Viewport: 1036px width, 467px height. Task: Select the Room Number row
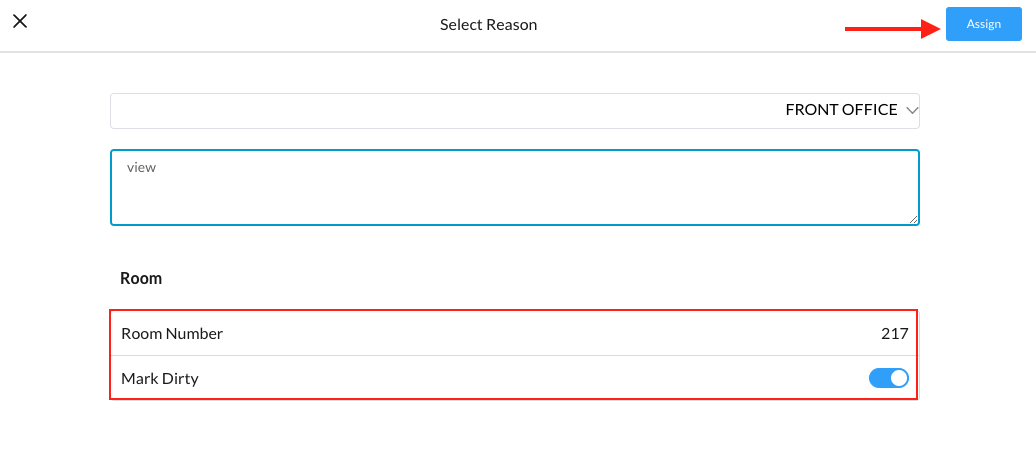click(x=514, y=334)
